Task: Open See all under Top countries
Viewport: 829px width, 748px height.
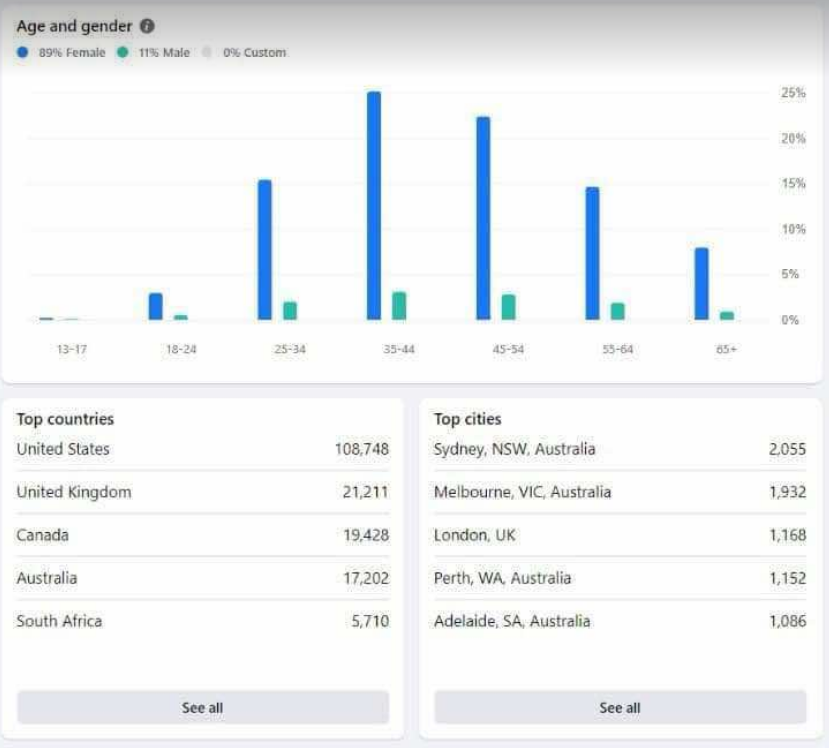Action: pos(203,707)
